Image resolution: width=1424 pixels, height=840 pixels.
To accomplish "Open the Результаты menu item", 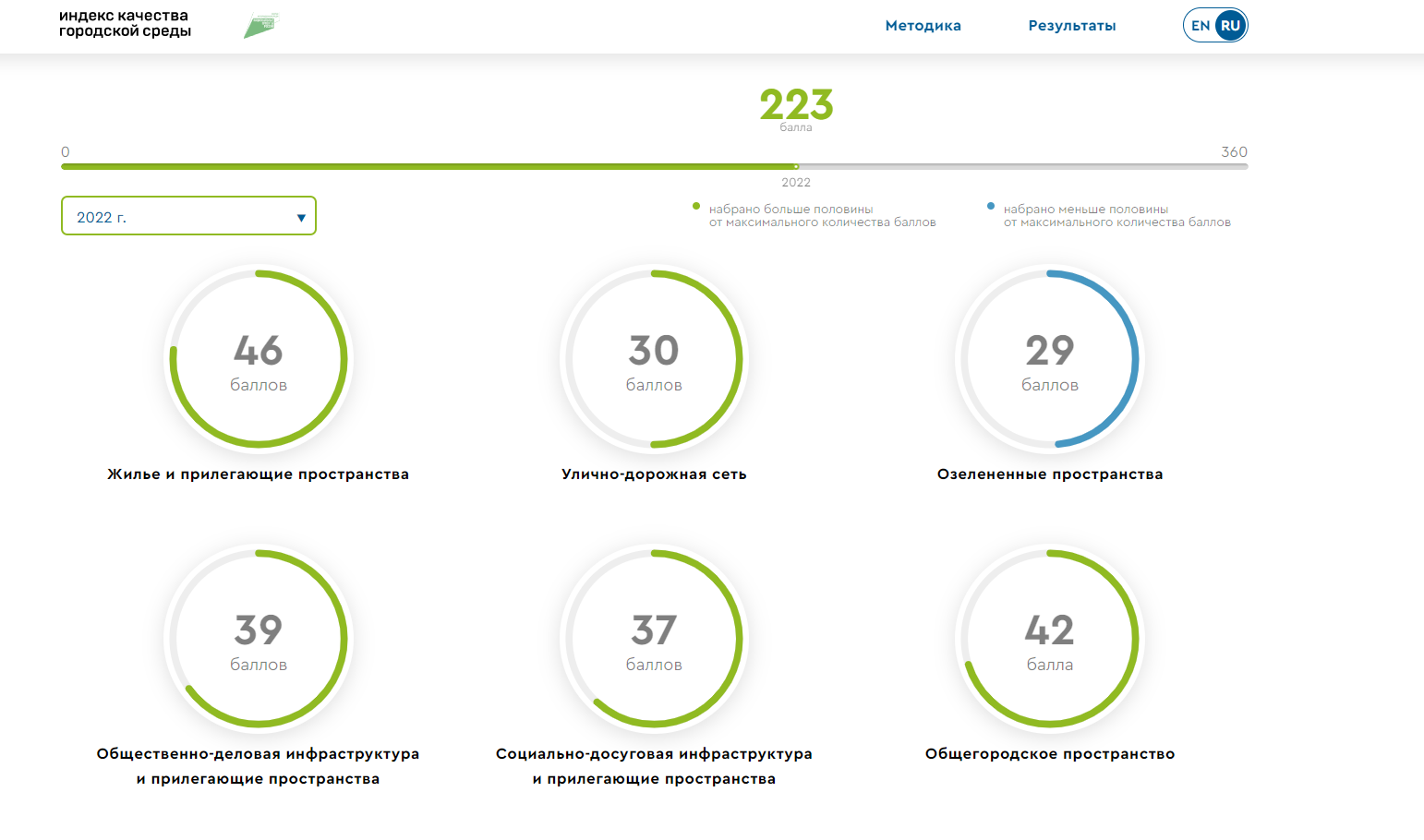I will tap(1071, 26).
